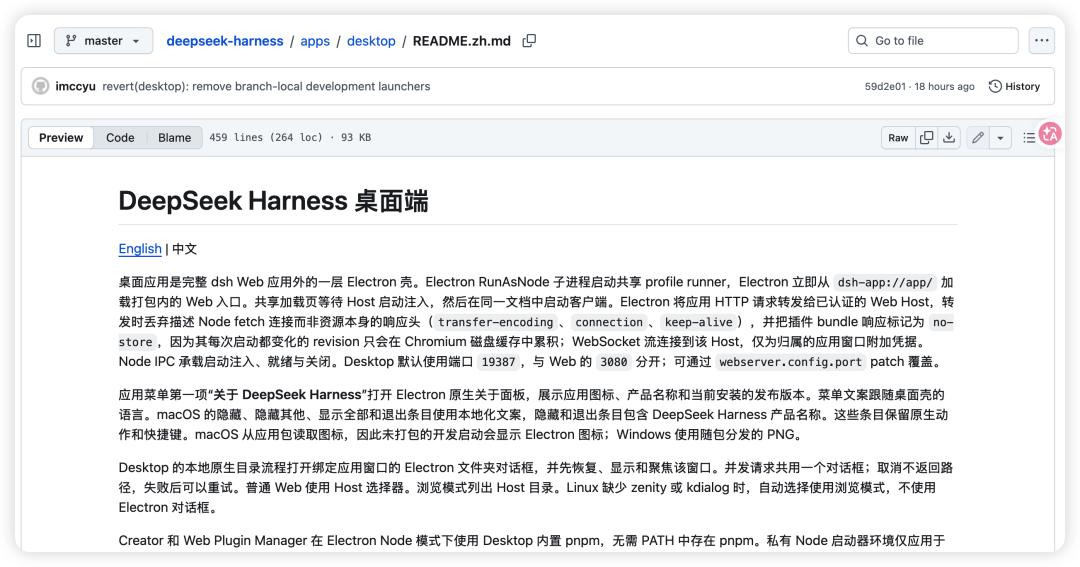Click the pink translate extension icon
Image resolution: width=1080 pixels, height=567 pixels.
[1050, 134]
